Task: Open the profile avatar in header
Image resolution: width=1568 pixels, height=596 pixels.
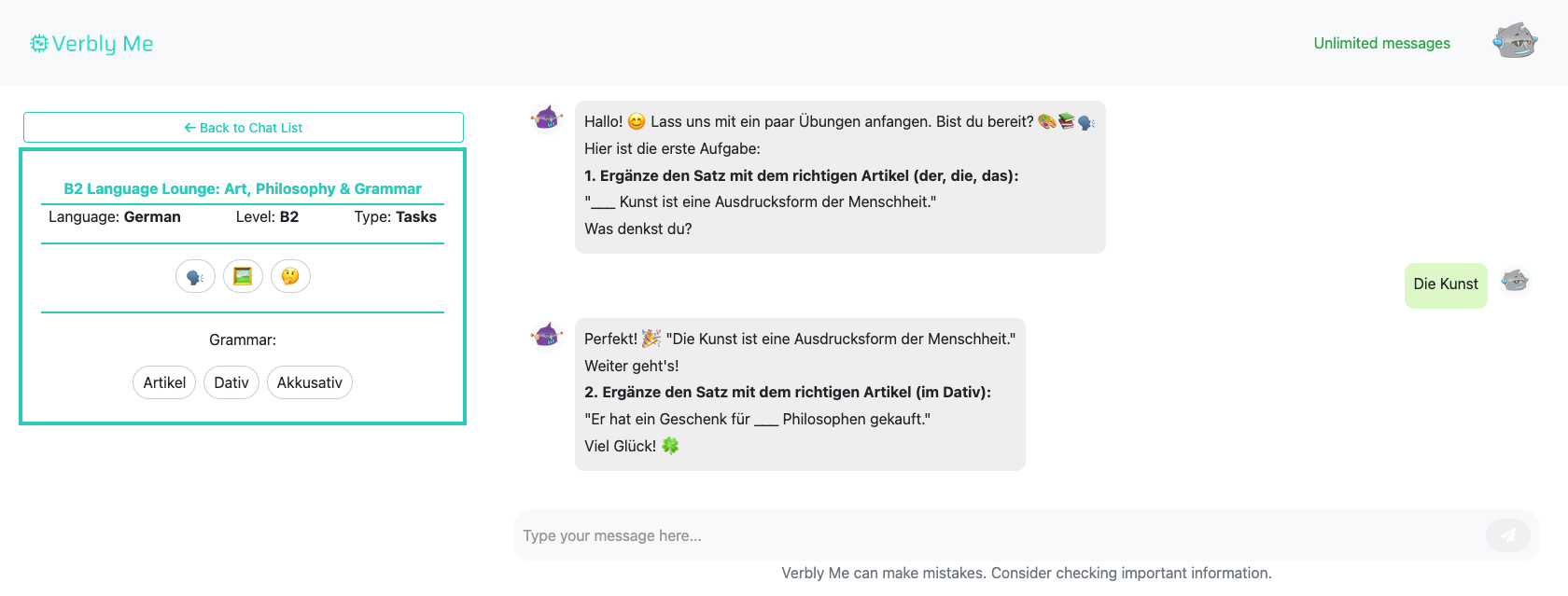Action: point(1515,42)
